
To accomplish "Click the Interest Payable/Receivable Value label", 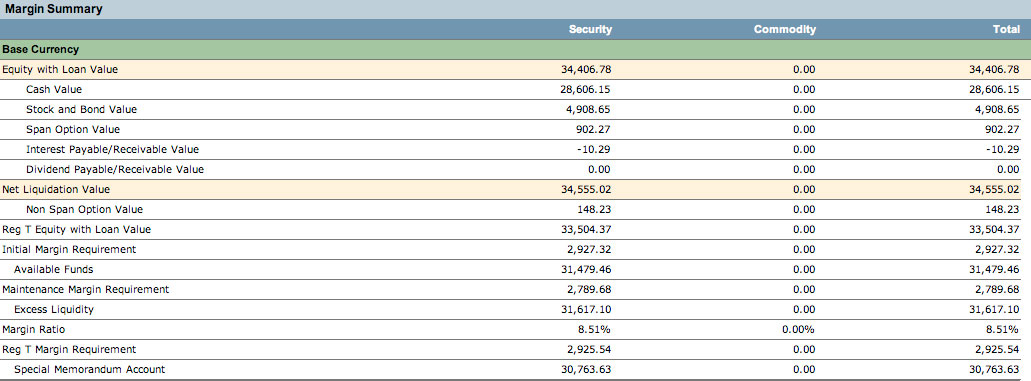I will 112,149.
